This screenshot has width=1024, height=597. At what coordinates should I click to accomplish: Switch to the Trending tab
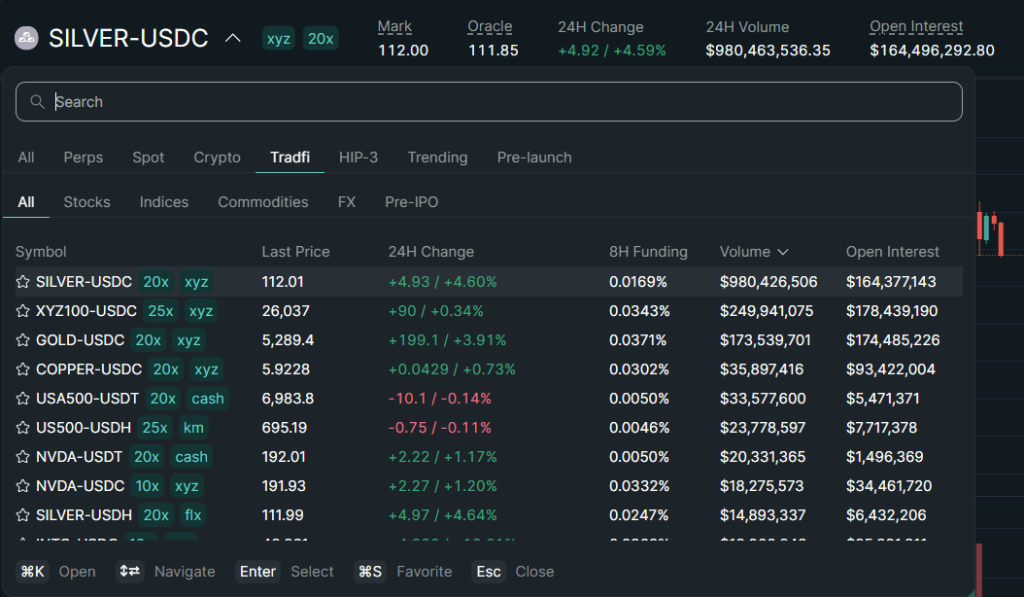(x=437, y=157)
